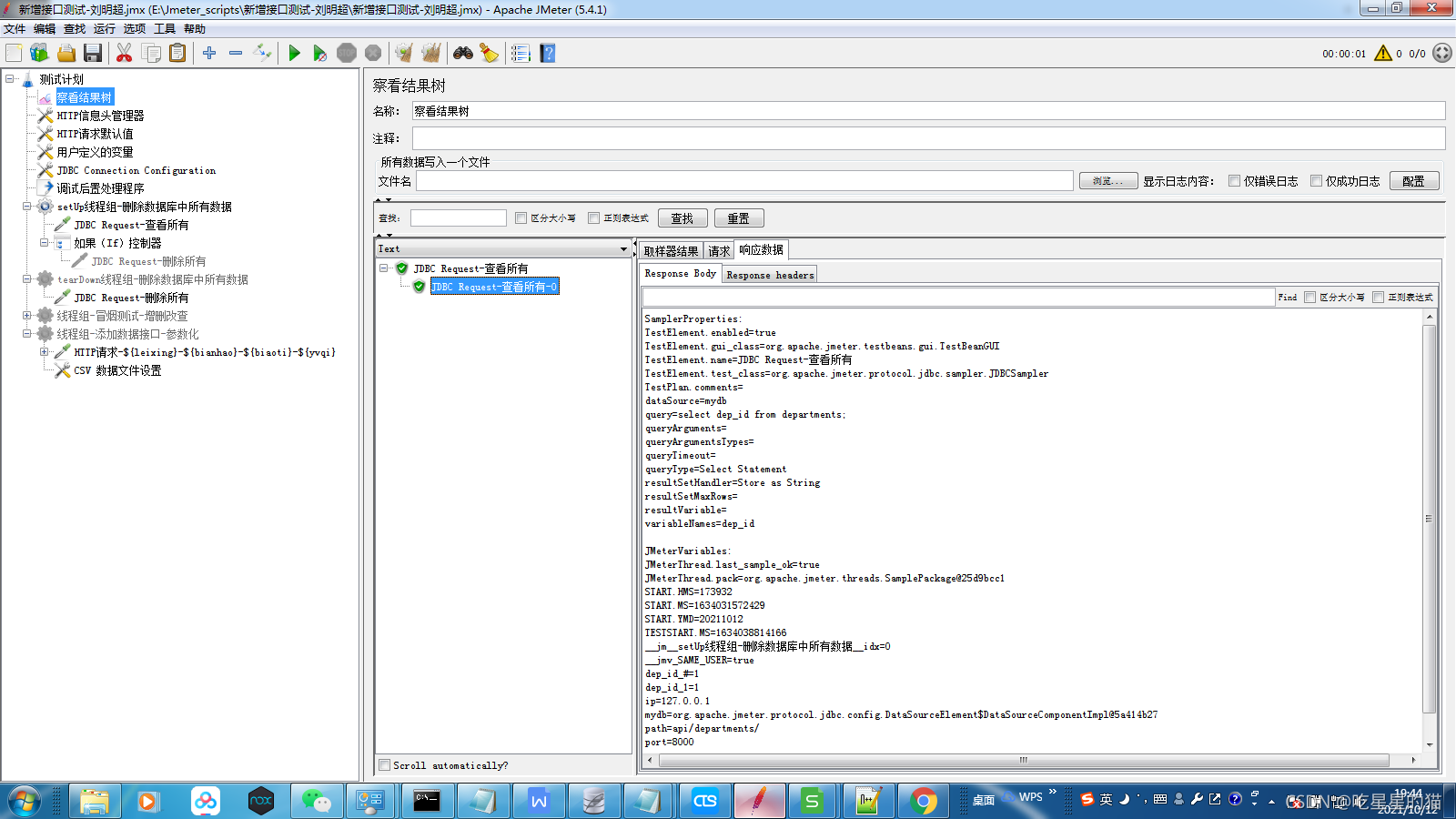
Task: Open the Function helper list icon
Action: point(521,53)
